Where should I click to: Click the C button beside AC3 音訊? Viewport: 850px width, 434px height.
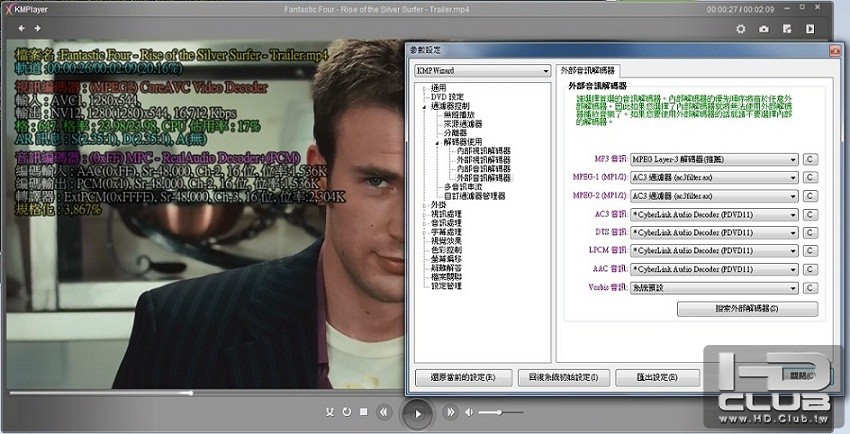[810, 215]
